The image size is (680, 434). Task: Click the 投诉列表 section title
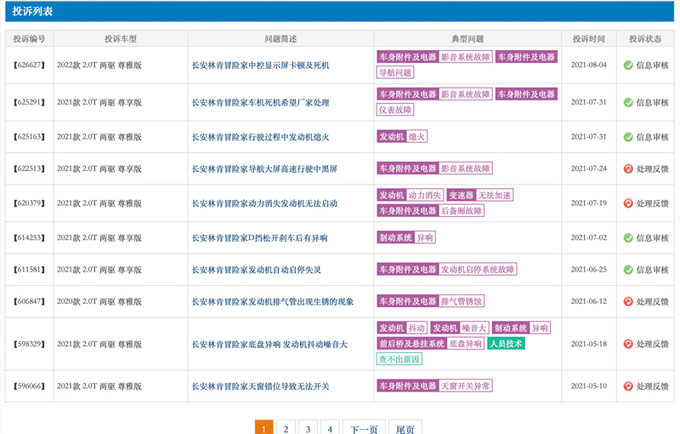pos(33,11)
